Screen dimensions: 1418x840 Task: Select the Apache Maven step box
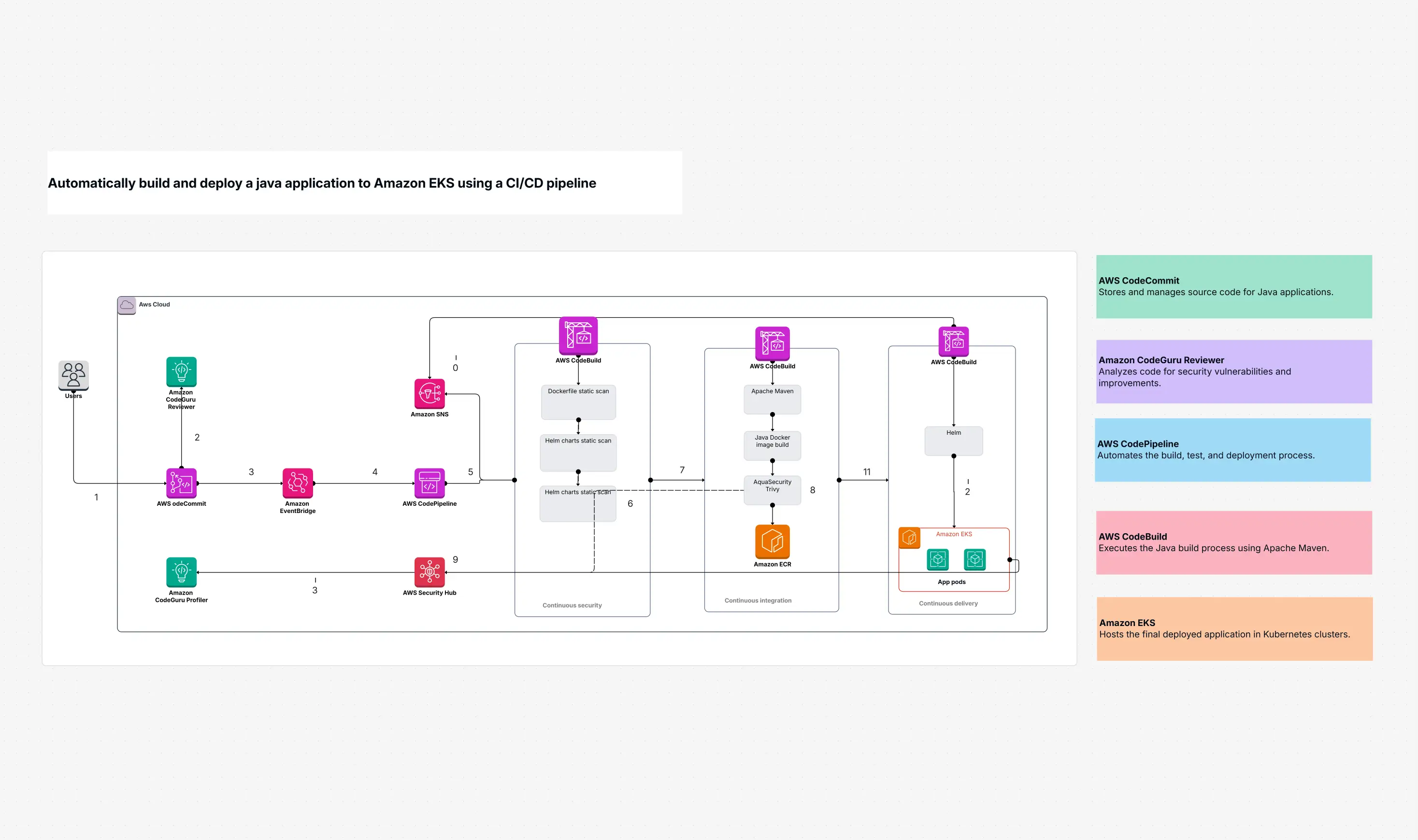coord(772,399)
